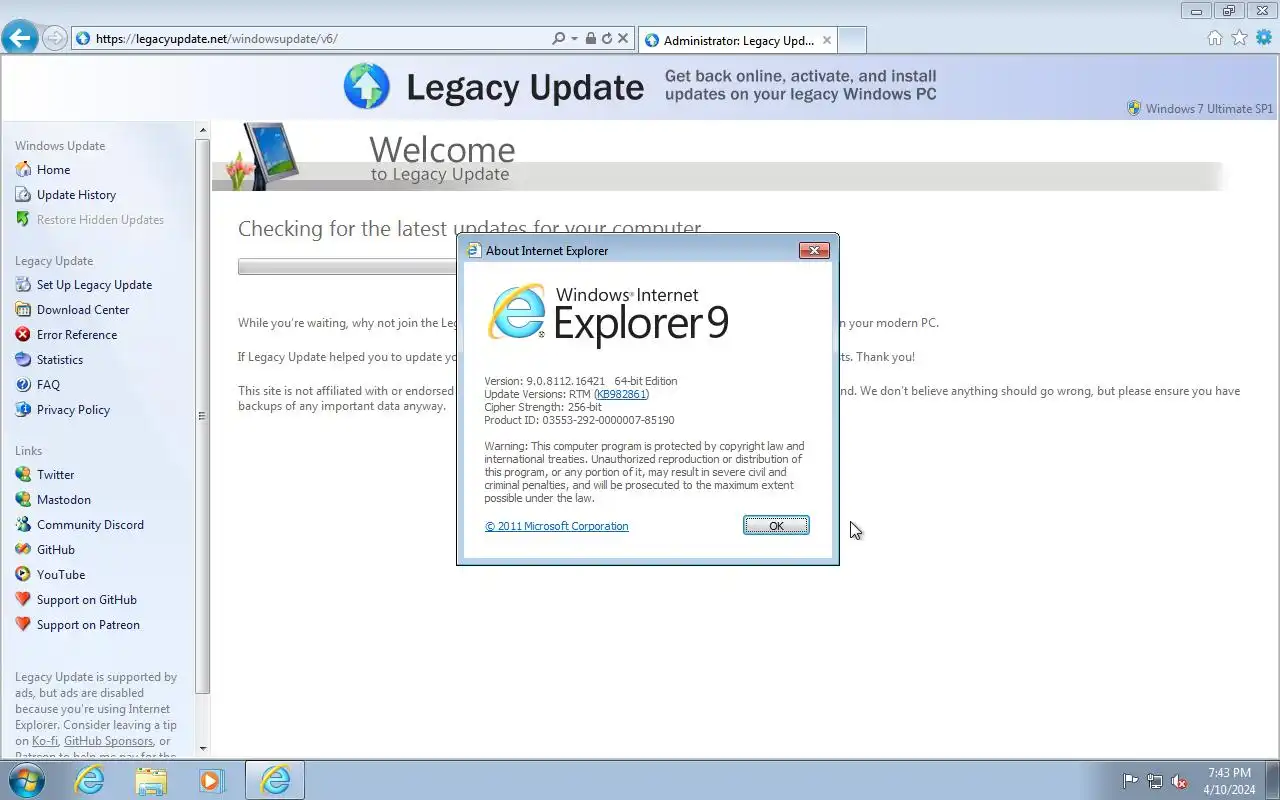The width and height of the screenshot is (1280, 800).
Task: Click the IE icon in dialog title bar
Action: pyautogui.click(x=475, y=251)
